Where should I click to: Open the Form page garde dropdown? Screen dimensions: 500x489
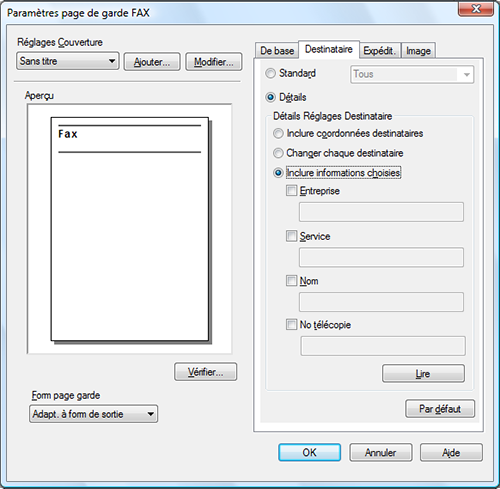coord(93,414)
